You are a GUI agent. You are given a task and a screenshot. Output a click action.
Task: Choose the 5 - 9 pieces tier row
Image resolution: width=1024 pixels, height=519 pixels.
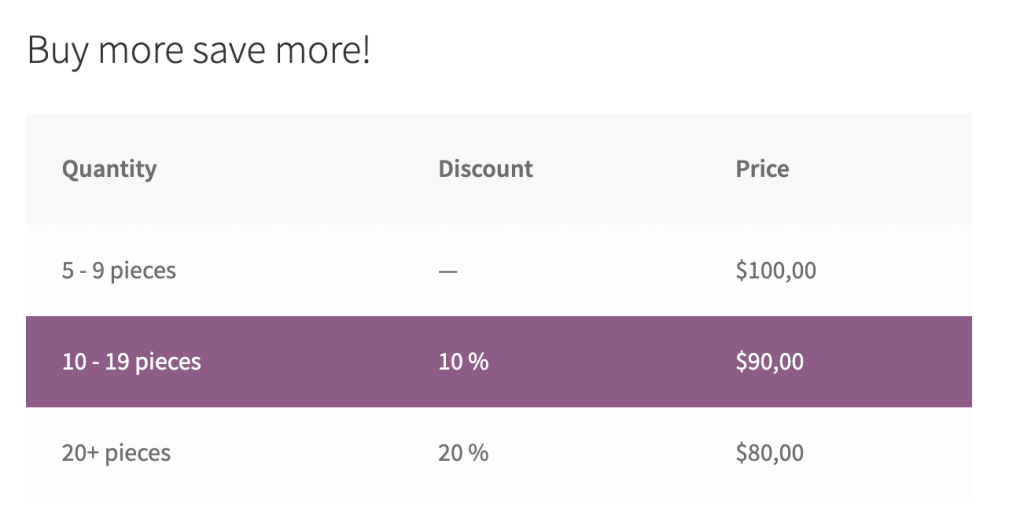600,270
